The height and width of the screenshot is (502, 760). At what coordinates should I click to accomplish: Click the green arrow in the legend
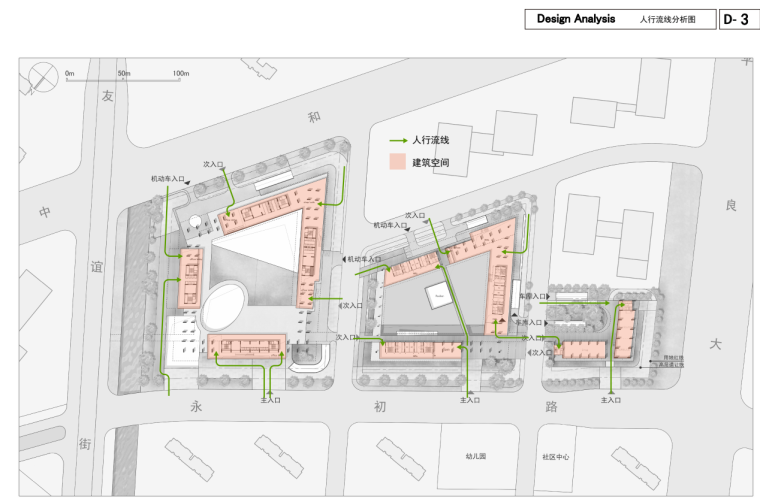(397, 141)
